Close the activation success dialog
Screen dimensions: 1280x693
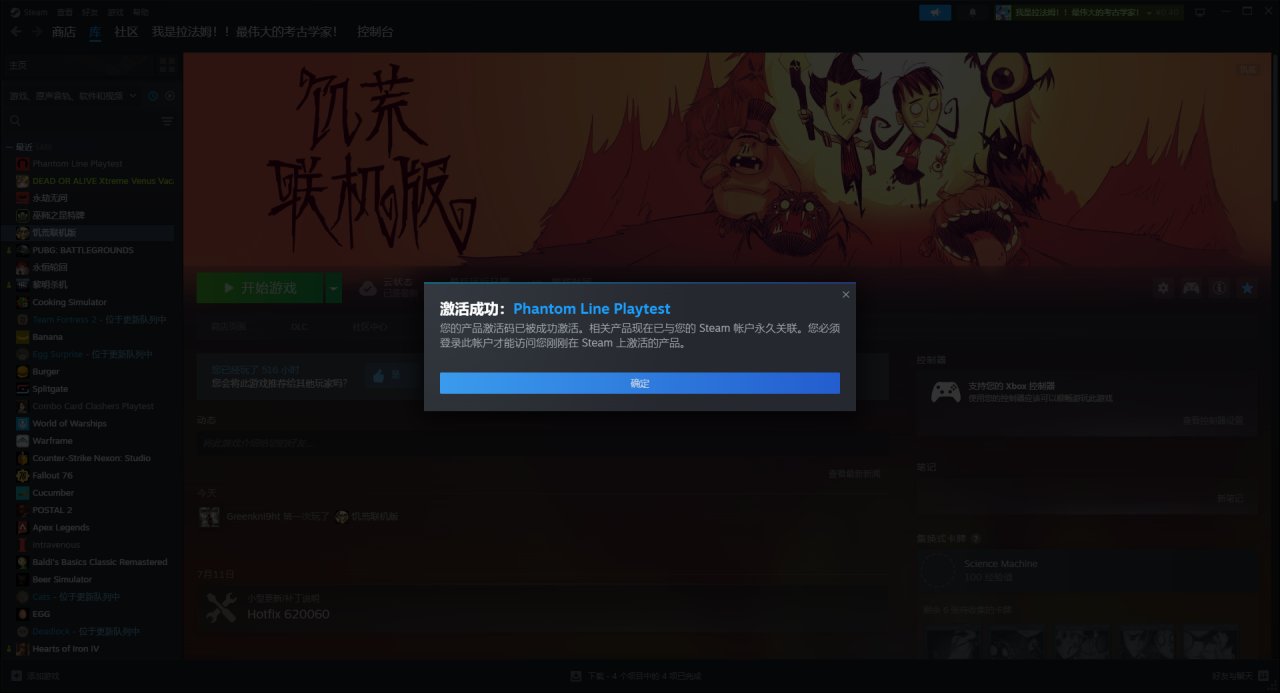[846, 295]
